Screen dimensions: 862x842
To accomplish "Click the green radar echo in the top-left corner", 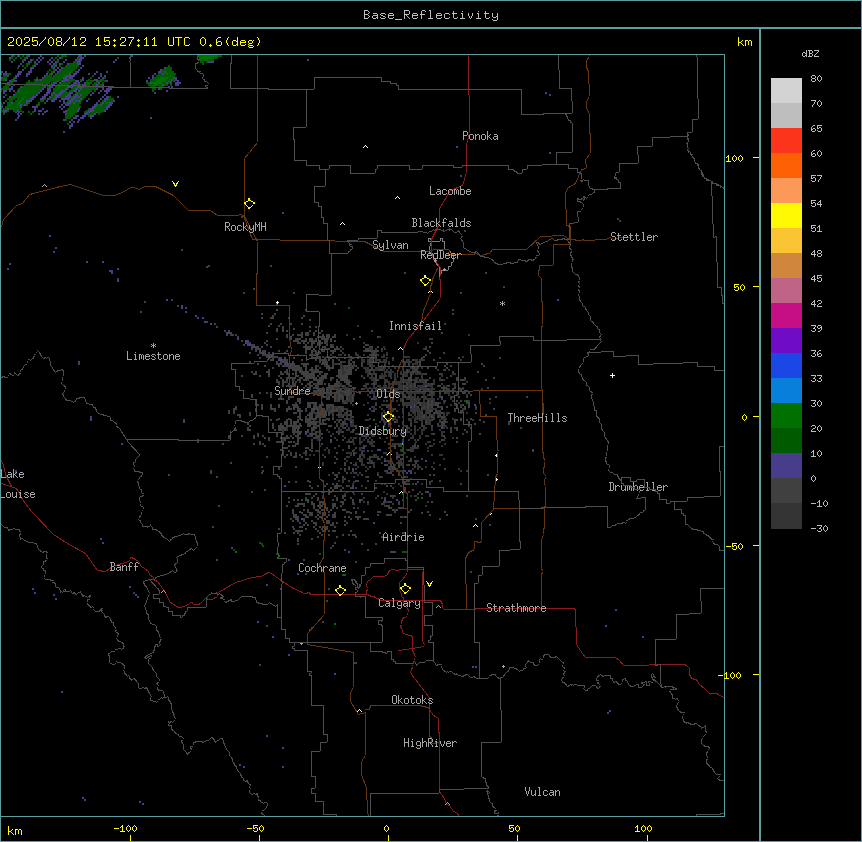I will tap(55, 91).
